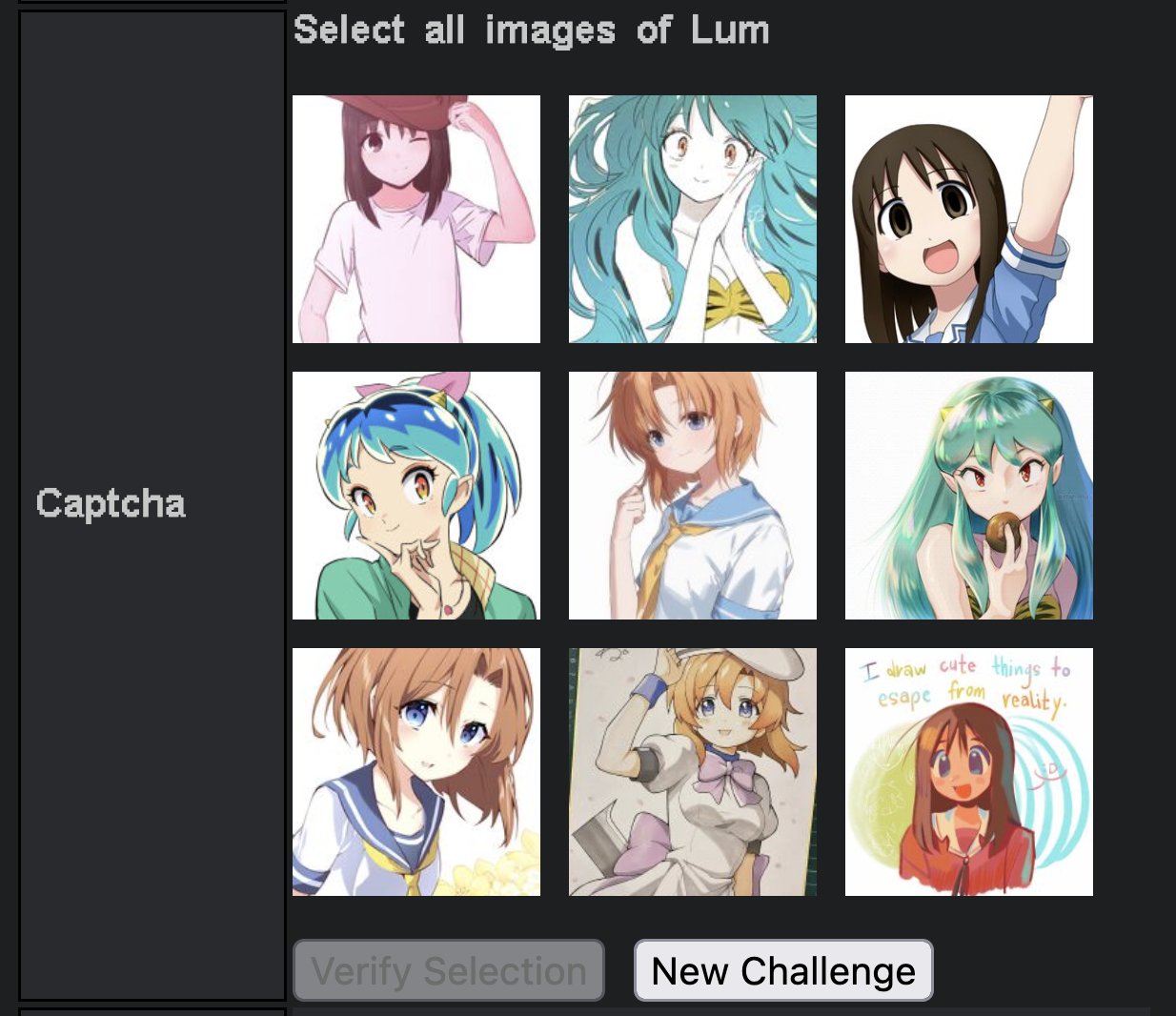Pick the dark-haired girl raising her arm

pyautogui.click(x=969, y=219)
